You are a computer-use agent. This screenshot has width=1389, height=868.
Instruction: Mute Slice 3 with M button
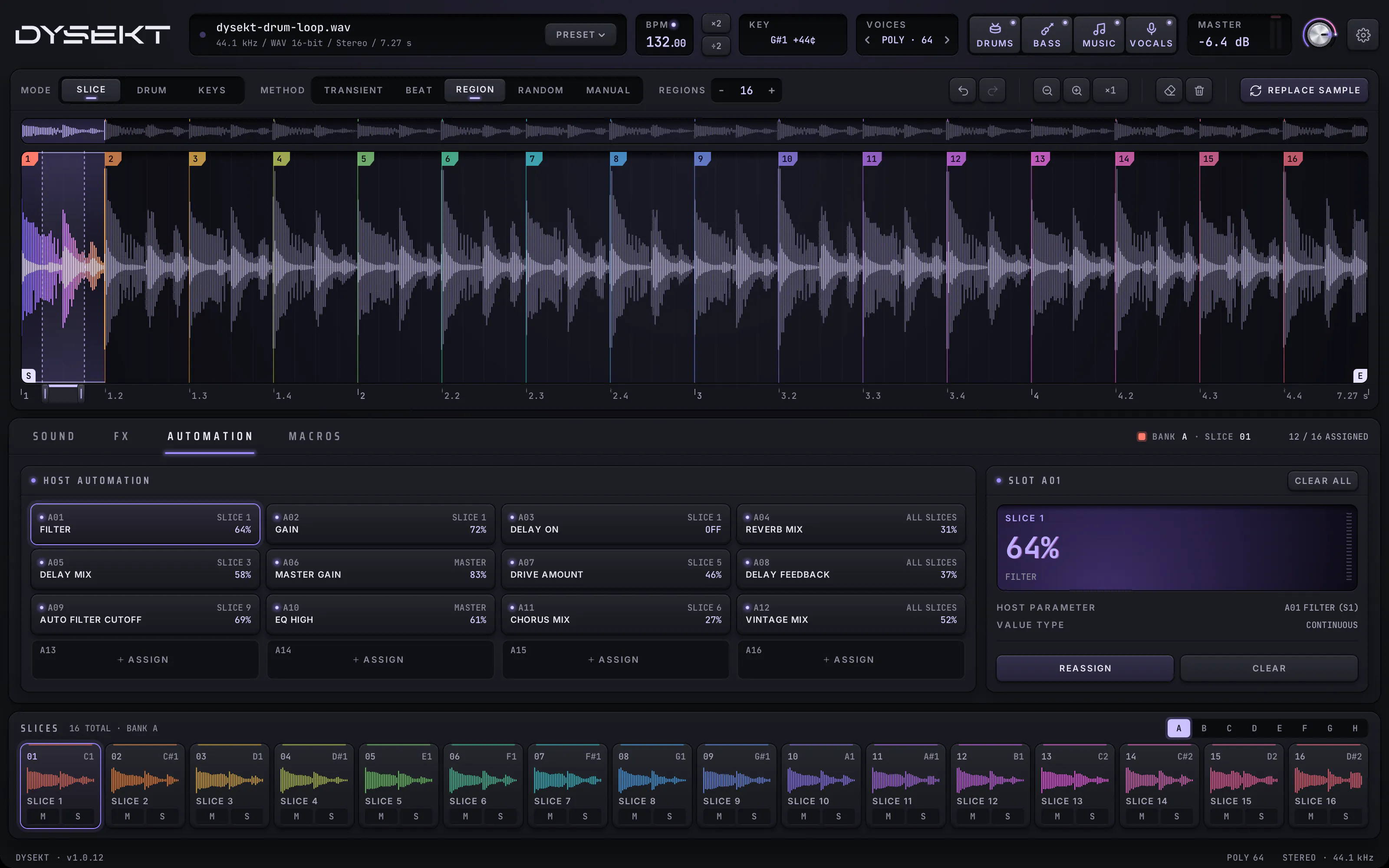coord(212,816)
